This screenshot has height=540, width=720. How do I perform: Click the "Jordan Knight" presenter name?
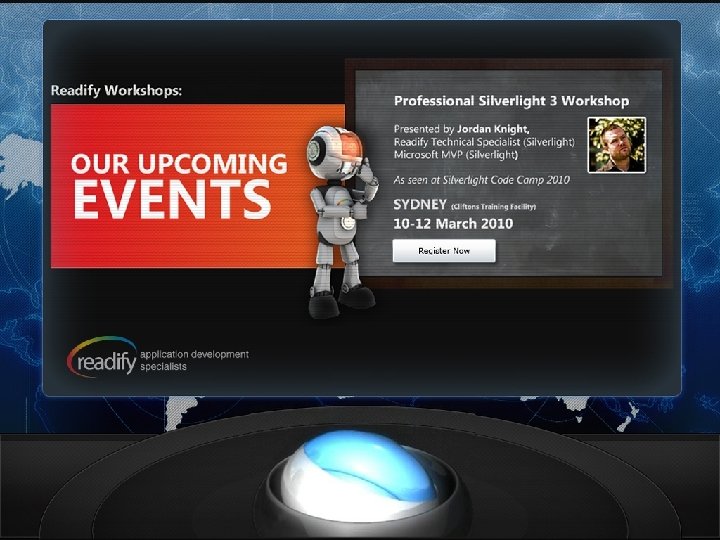click(493, 129)
